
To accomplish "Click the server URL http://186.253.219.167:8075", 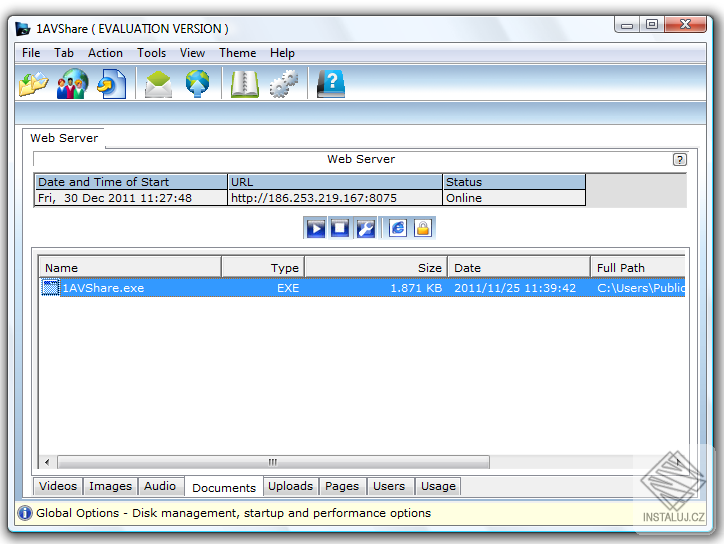I will click(x=314, y=198).
